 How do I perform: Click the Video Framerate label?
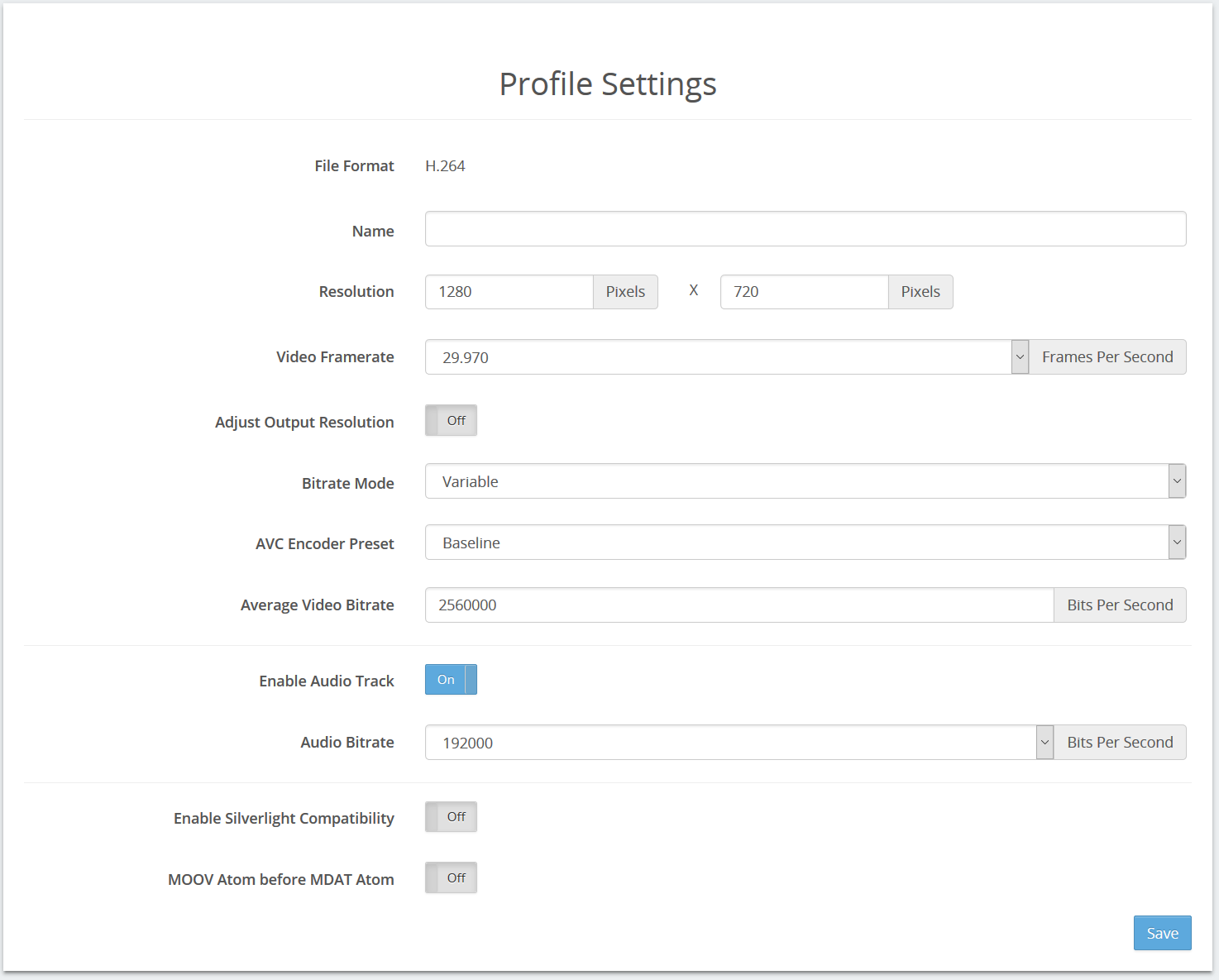tap(335, 357)
